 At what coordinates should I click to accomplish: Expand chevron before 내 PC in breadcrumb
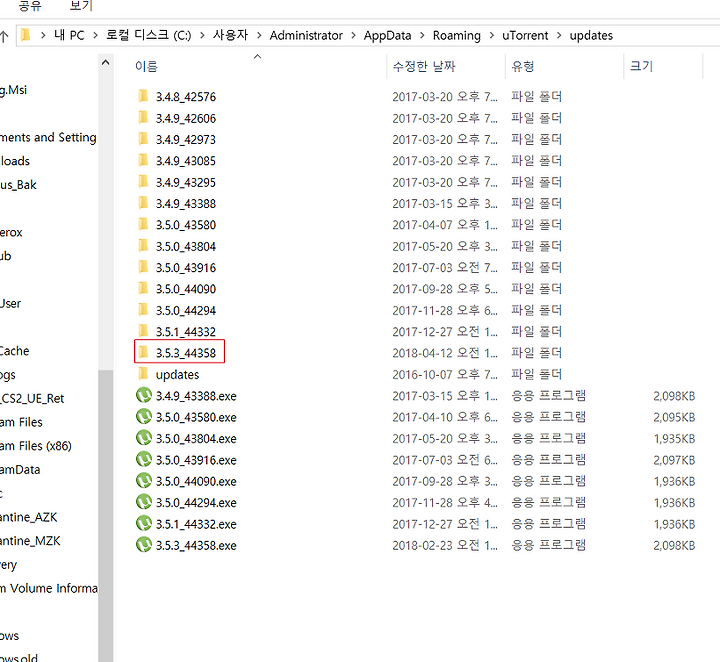click(43, 35)
